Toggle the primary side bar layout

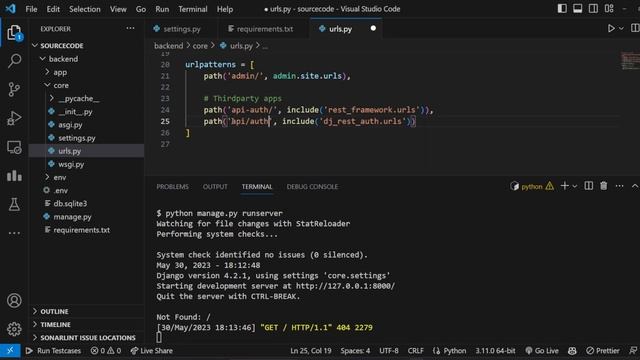[x=562, y=9]
